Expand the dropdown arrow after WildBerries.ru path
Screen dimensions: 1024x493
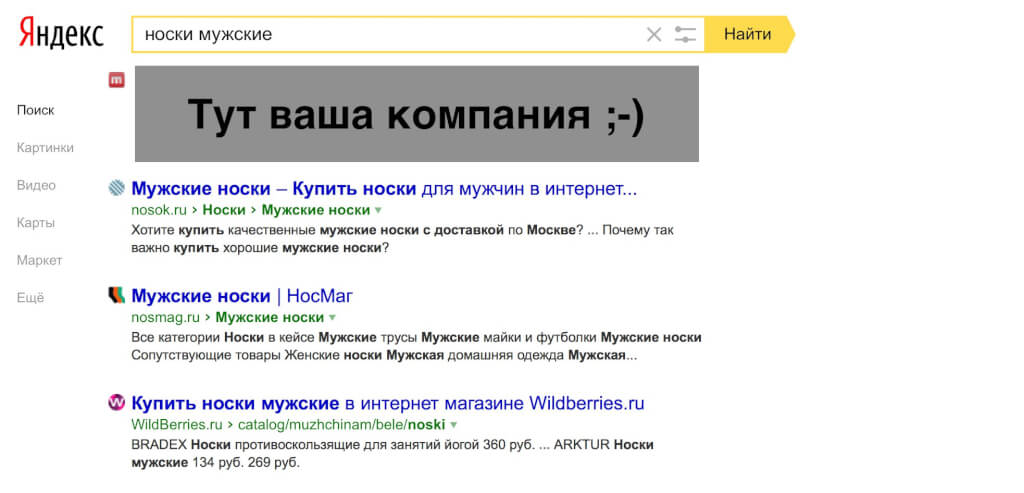click(x=453, y=425)
